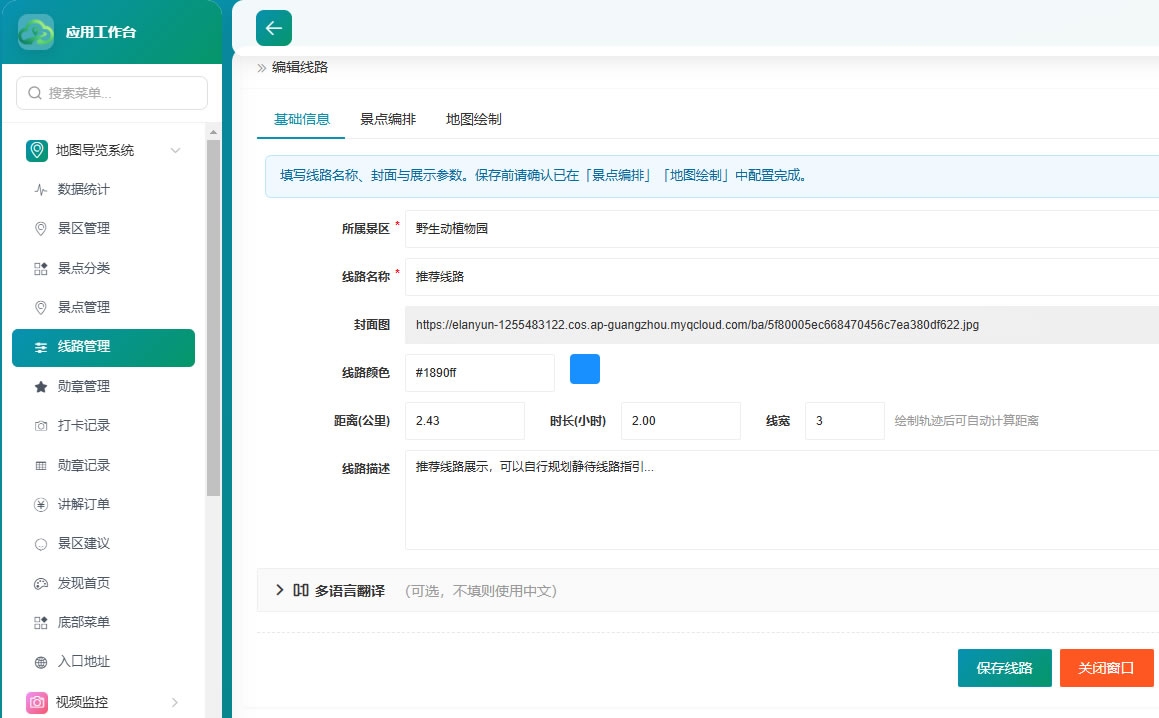The width and height of the screenshot is (1159, 718).
Task: Click the 保存线路 button
Action: click(1005, 668)
